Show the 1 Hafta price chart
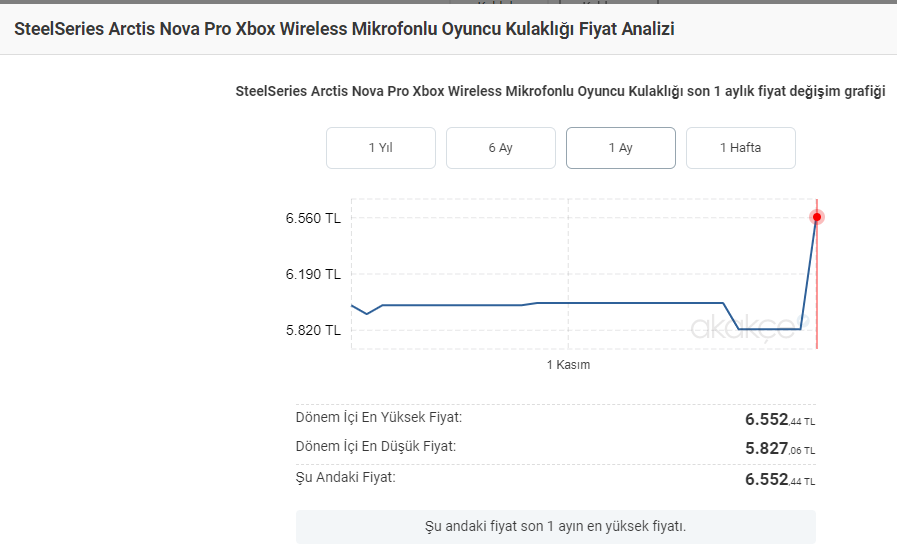 pyautogui.click(x=740, y=148)
